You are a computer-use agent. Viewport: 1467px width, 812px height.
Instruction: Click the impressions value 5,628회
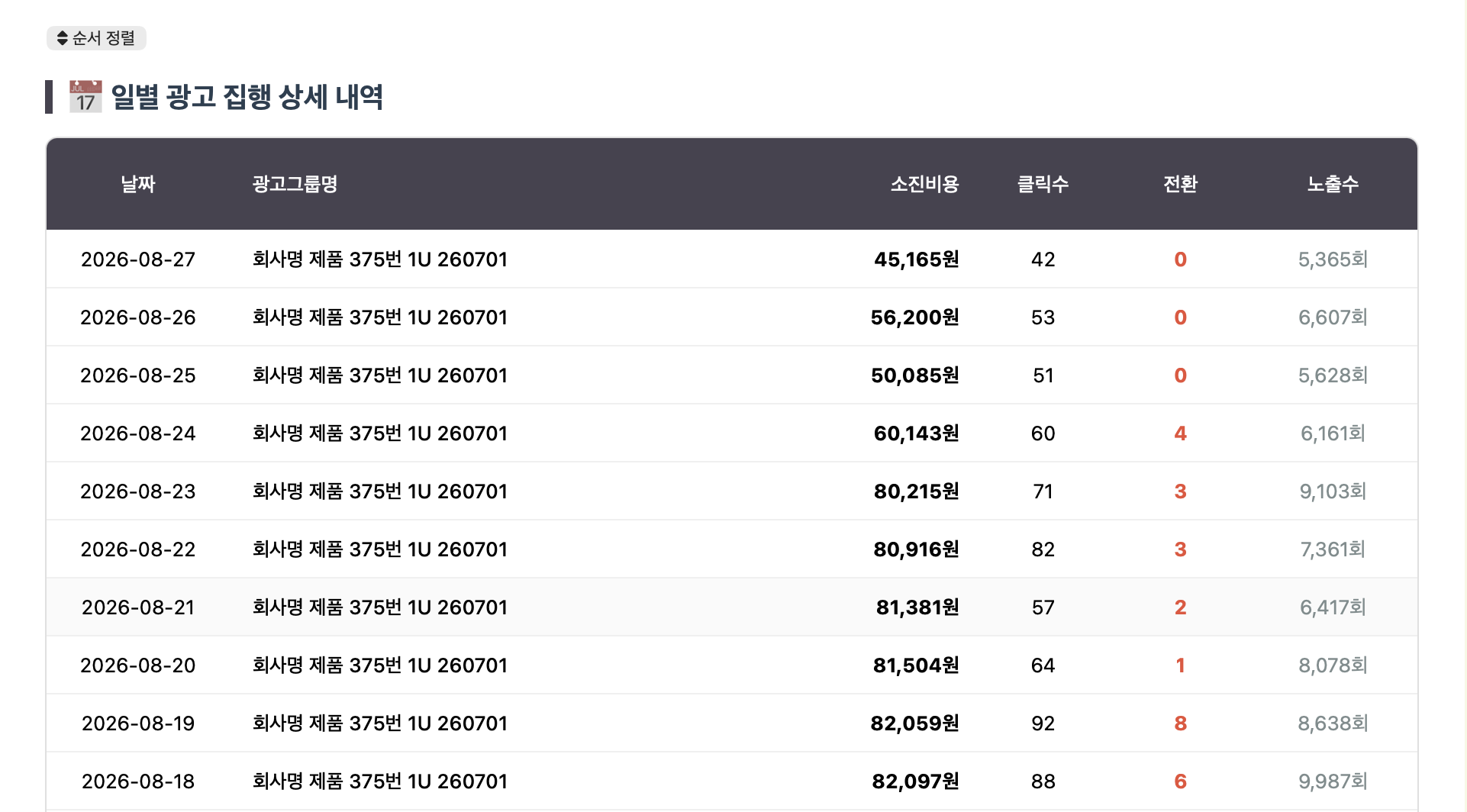pos(1333,375)
